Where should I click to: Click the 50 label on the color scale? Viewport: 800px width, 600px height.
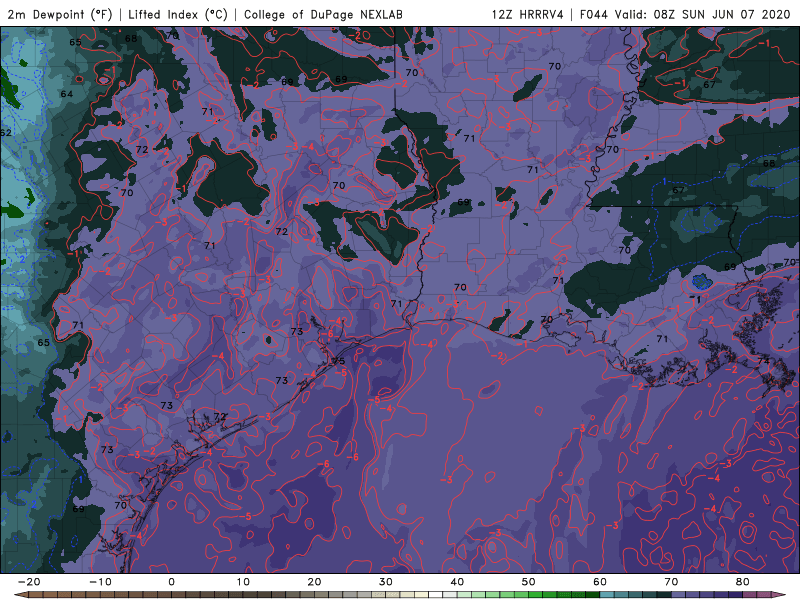pyautogui.click(x=529, y=582)
